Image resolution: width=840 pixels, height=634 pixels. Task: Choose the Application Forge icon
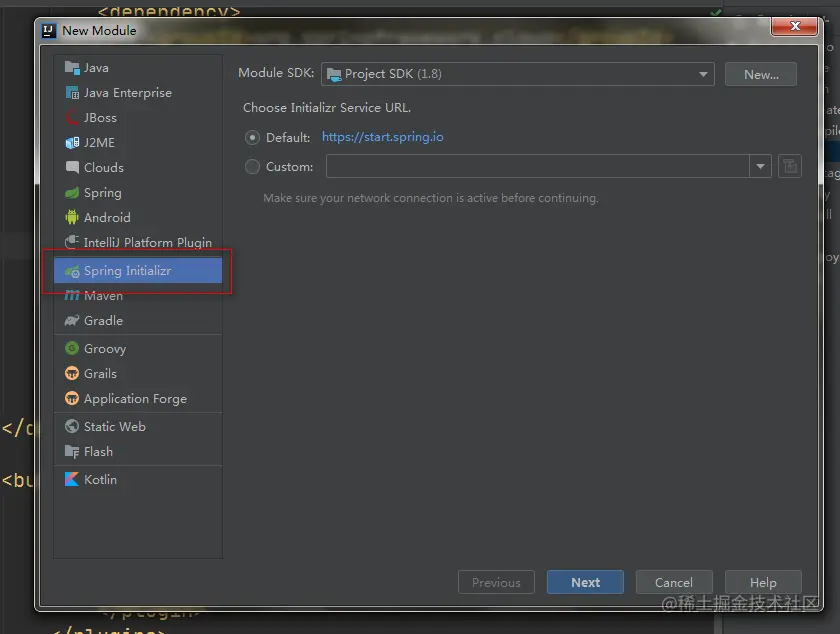pyautogui.click(x=72, y=398)
